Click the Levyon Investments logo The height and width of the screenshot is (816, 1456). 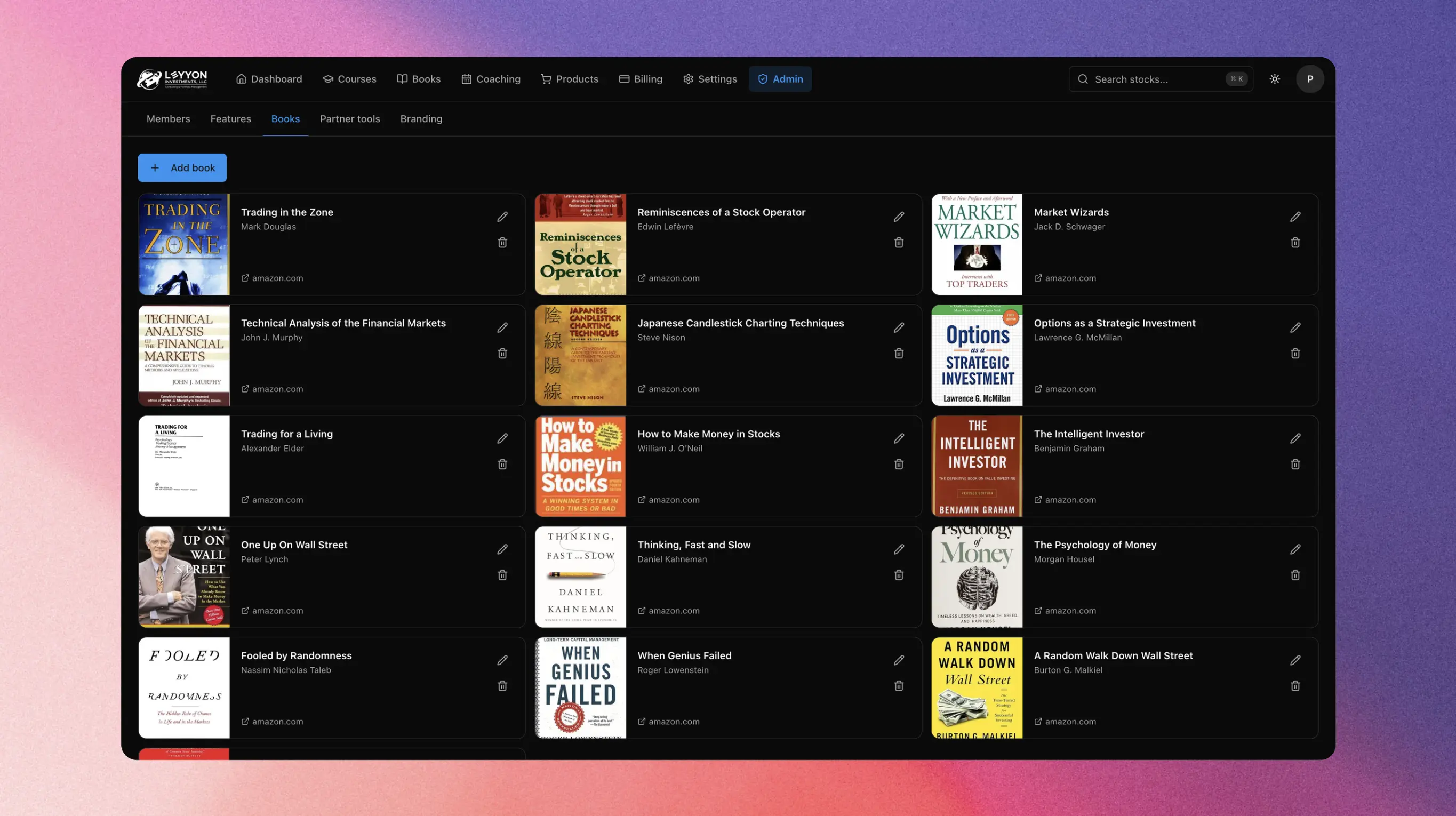coord(172,79)
